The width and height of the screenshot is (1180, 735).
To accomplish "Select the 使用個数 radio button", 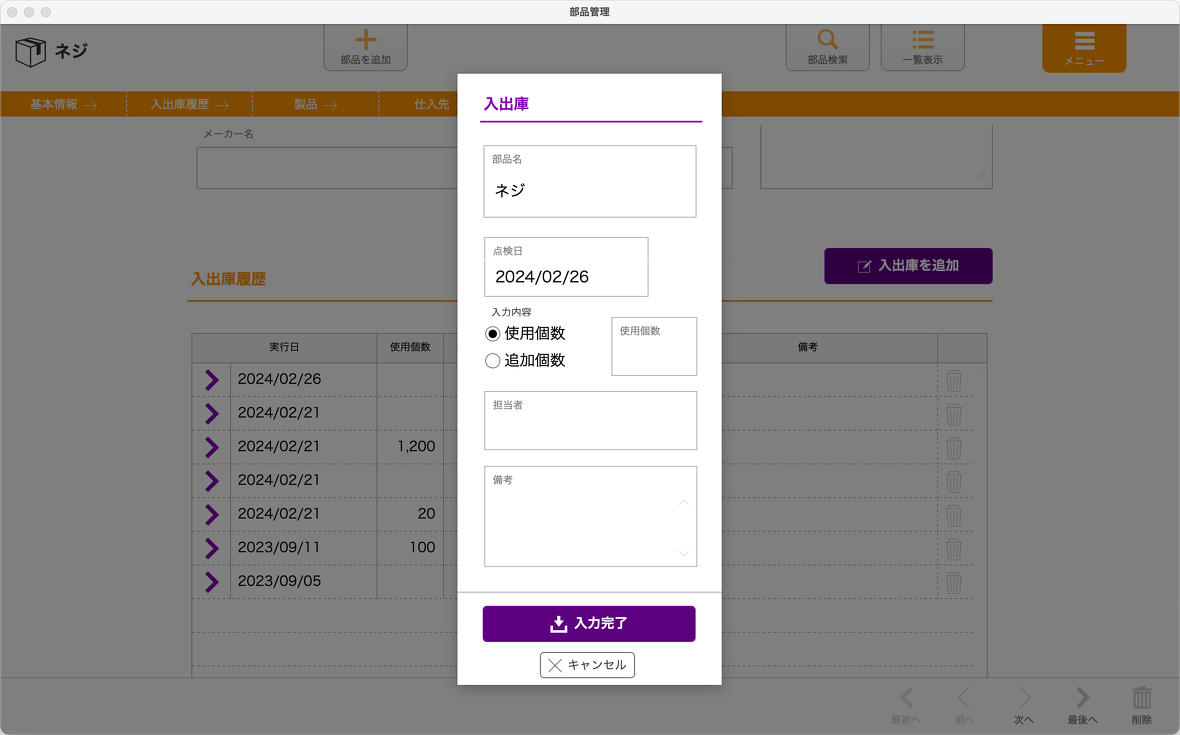I will click(x=492, y=334).
